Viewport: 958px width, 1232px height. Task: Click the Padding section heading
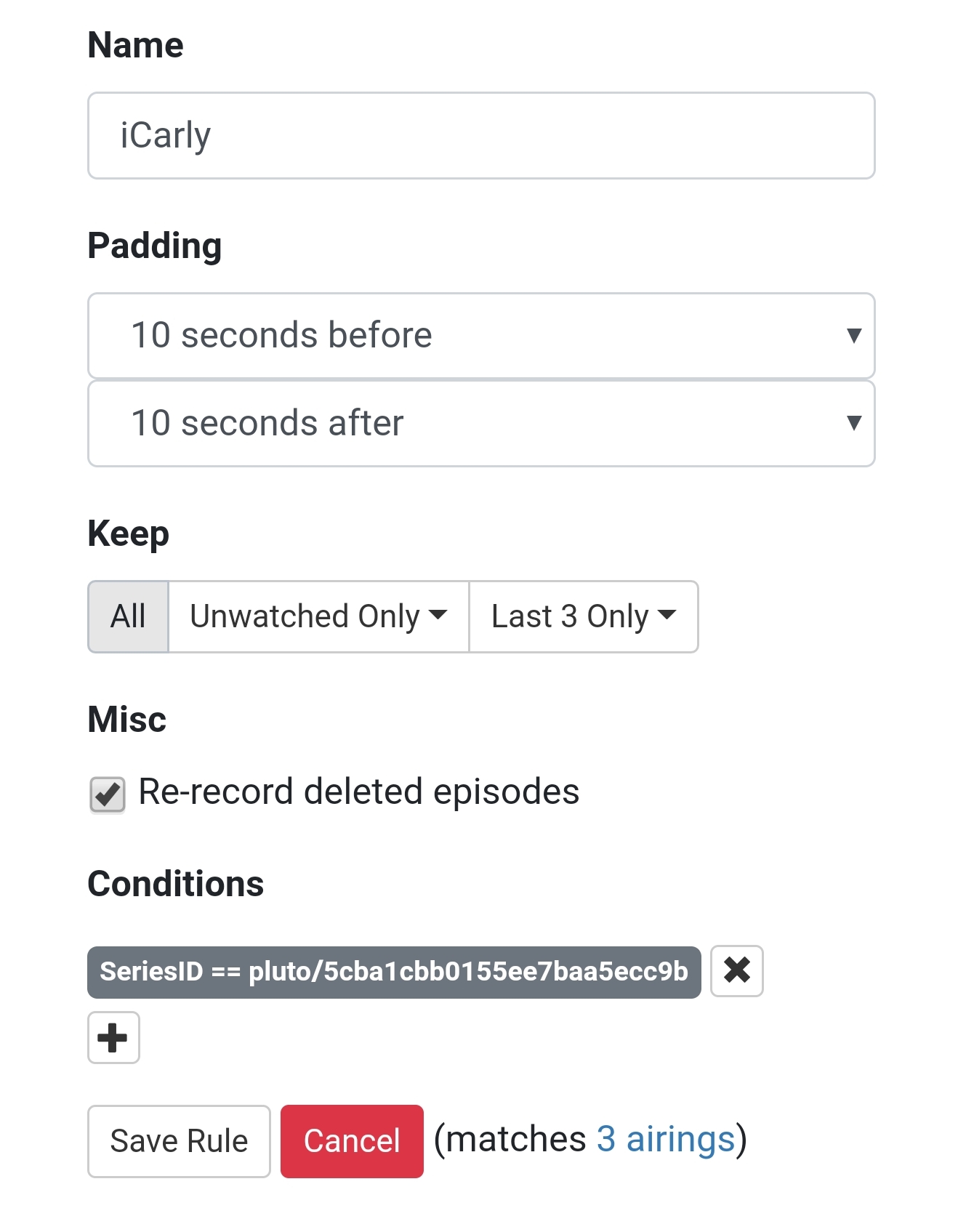coord(154,246)
